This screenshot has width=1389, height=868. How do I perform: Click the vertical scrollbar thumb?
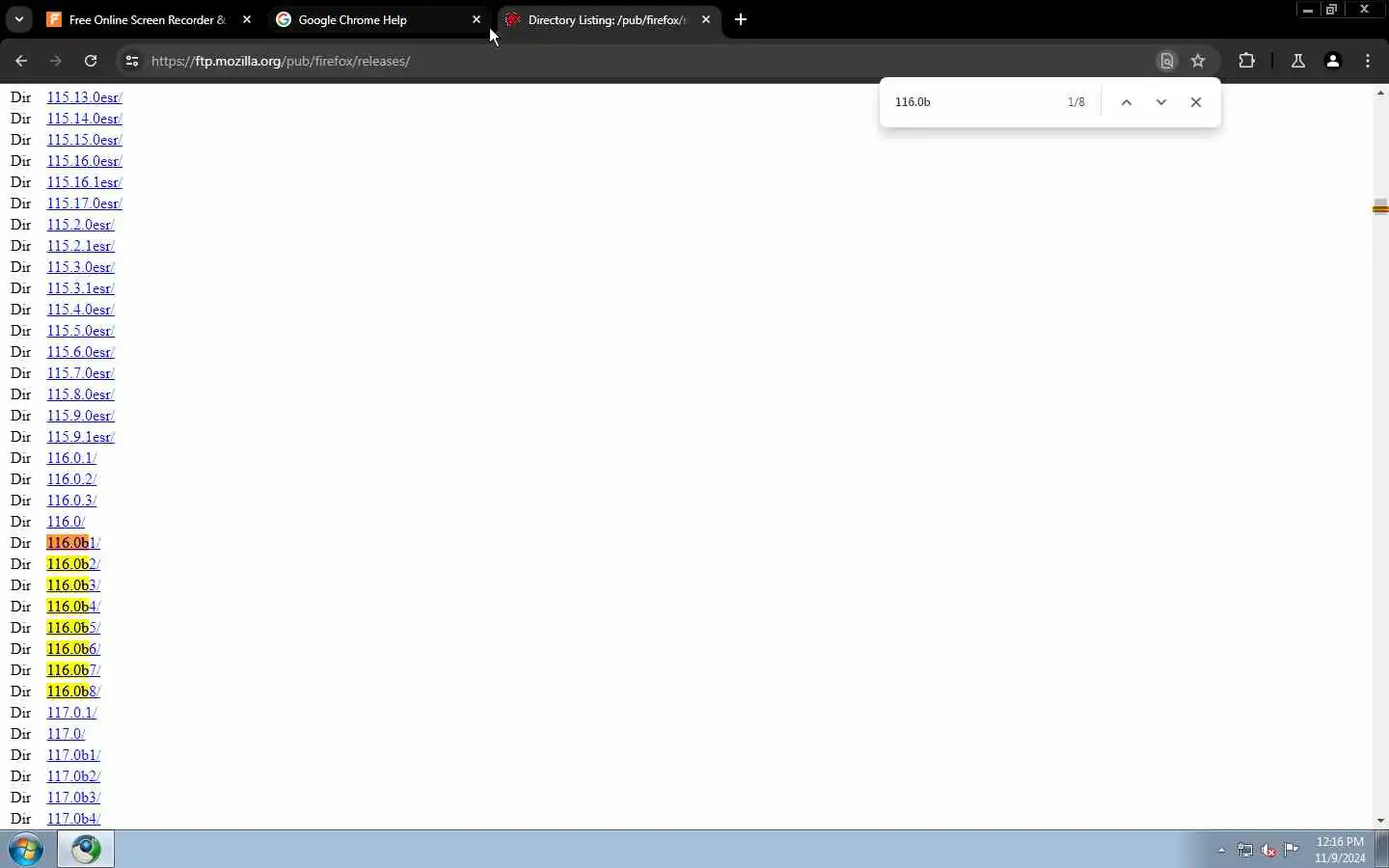coord(1380,206)
